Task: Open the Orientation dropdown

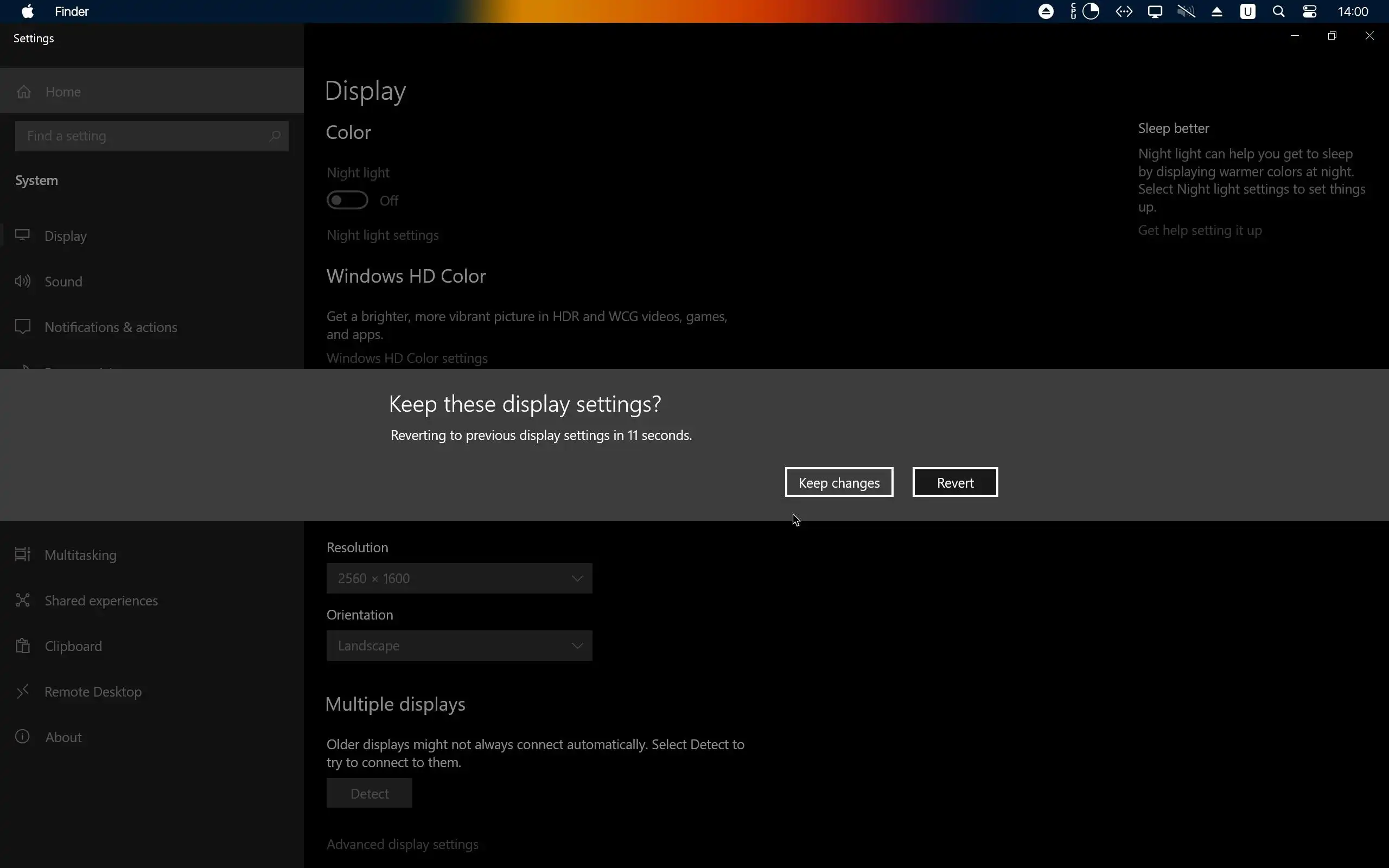Action: (458, 646)
